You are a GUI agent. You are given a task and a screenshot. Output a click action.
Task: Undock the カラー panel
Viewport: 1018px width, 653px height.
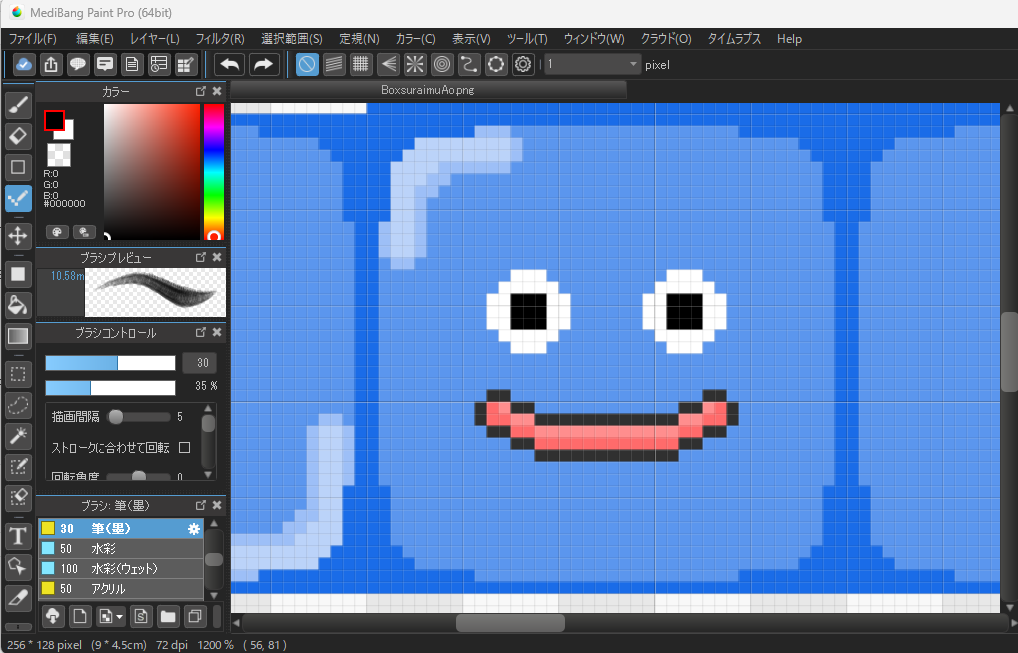(x=201, y=92)
